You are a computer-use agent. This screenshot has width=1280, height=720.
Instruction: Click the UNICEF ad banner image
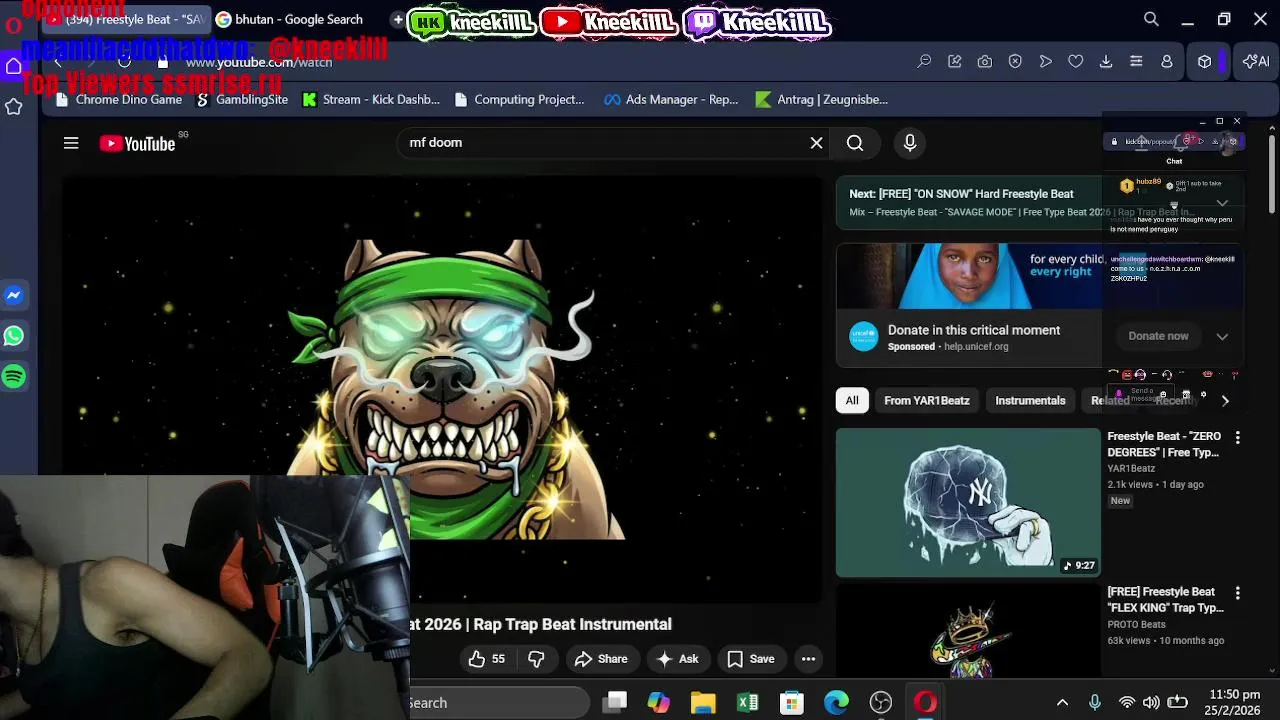(x=968, y=276)
